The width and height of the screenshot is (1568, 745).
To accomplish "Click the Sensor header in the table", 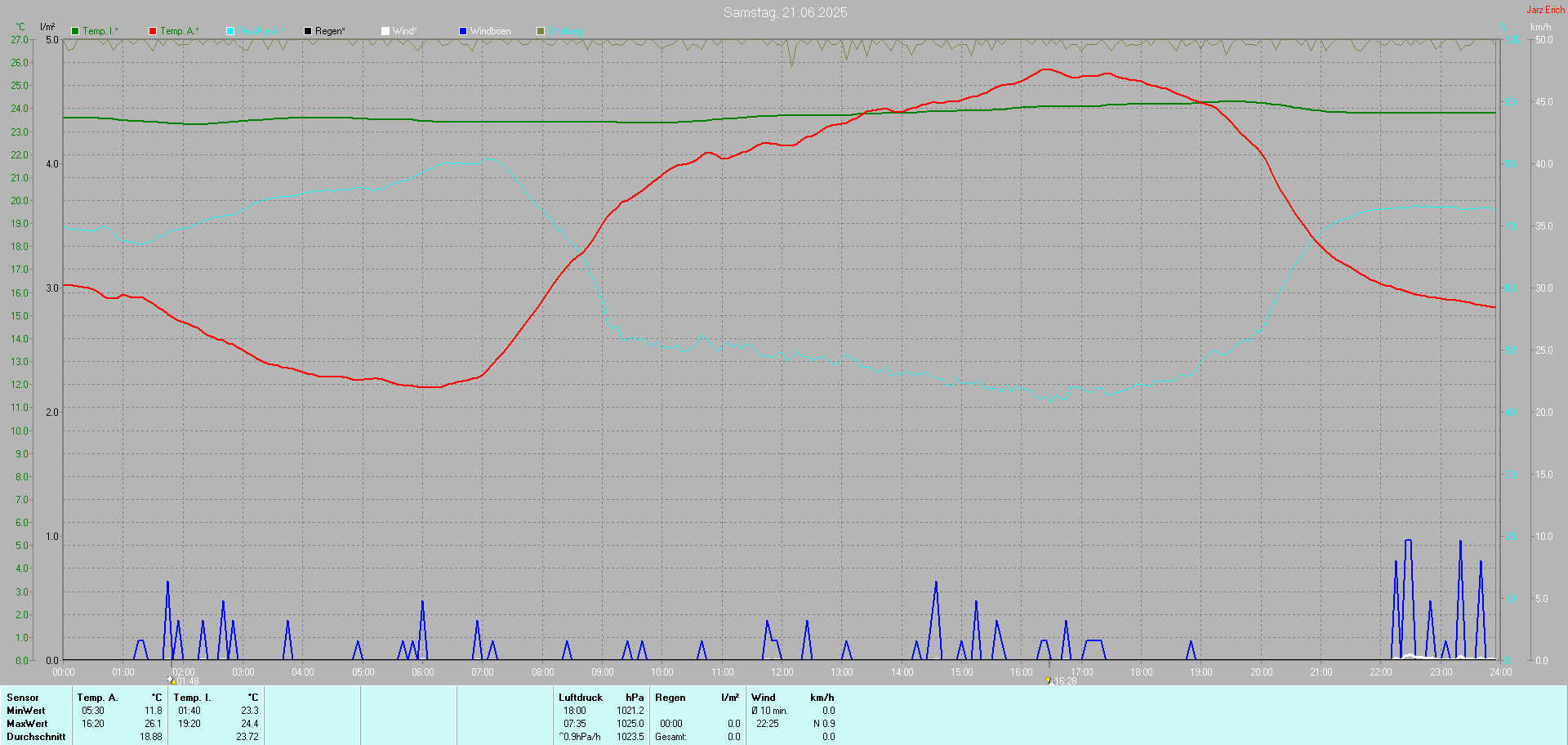I will click(x=23, y=698).
